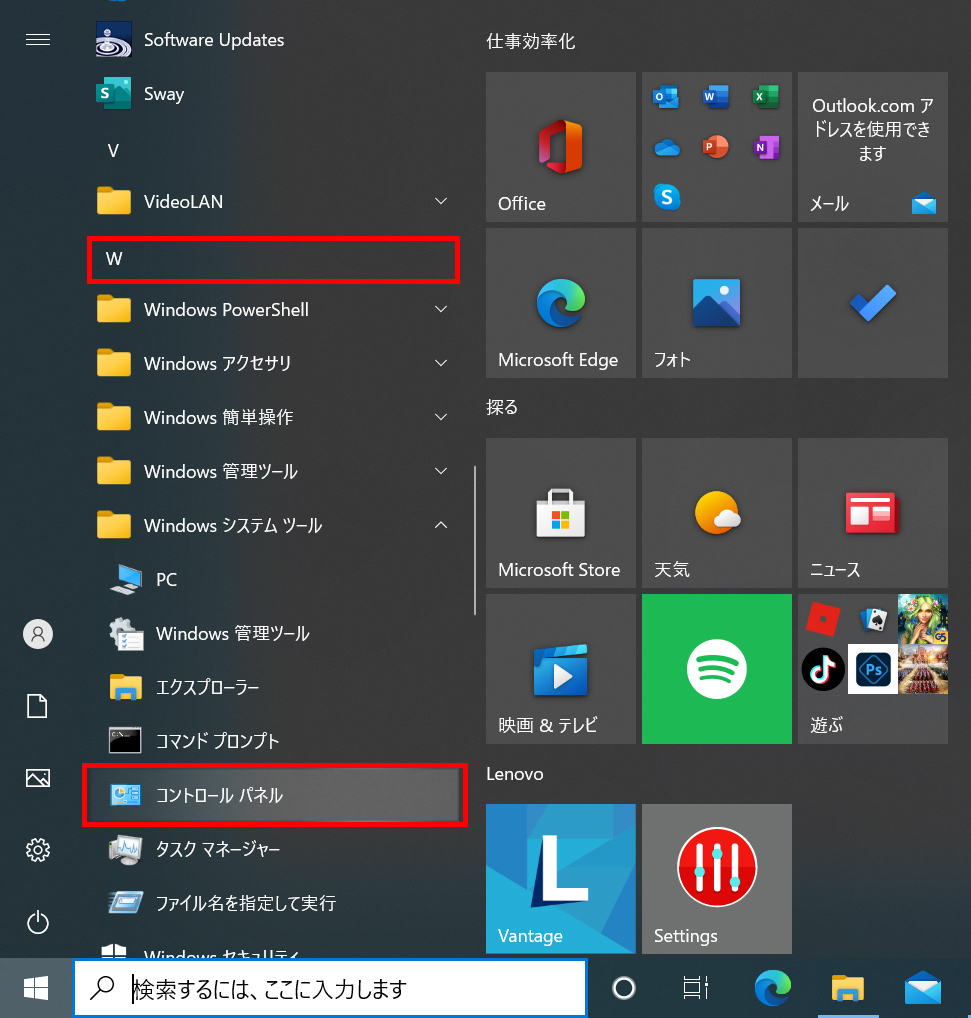This screenshot has height=1018, width=971.
Task: Open File Explorer from the taskbar
Action: 848,988
